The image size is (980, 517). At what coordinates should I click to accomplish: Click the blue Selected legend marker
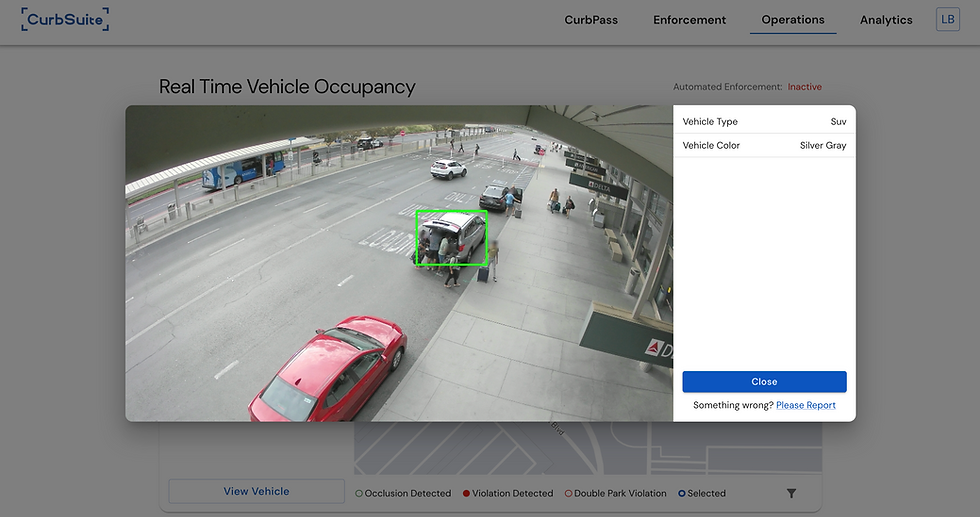tap(682, 493)
